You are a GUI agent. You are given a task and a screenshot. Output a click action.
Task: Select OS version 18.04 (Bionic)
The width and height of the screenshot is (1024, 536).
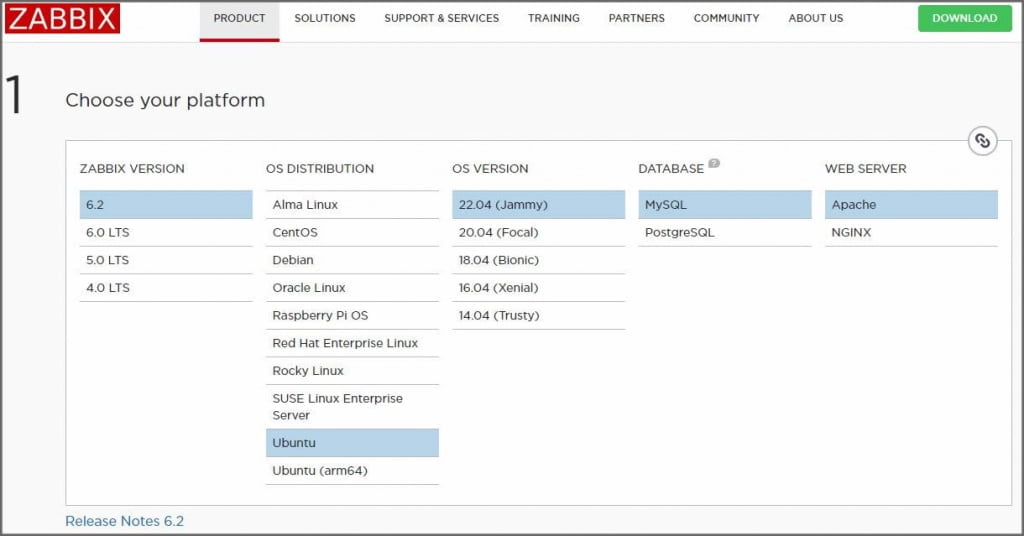click(538, 260)
